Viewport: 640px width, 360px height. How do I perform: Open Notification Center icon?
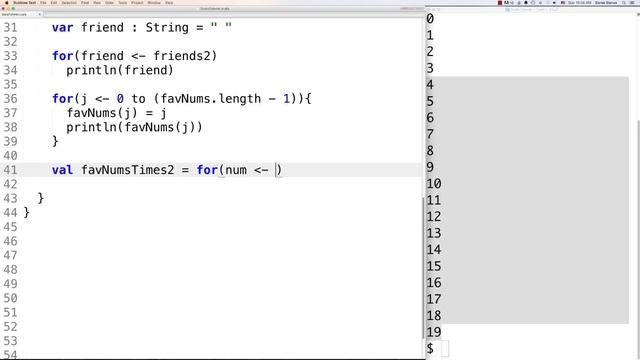coord(633,2)
